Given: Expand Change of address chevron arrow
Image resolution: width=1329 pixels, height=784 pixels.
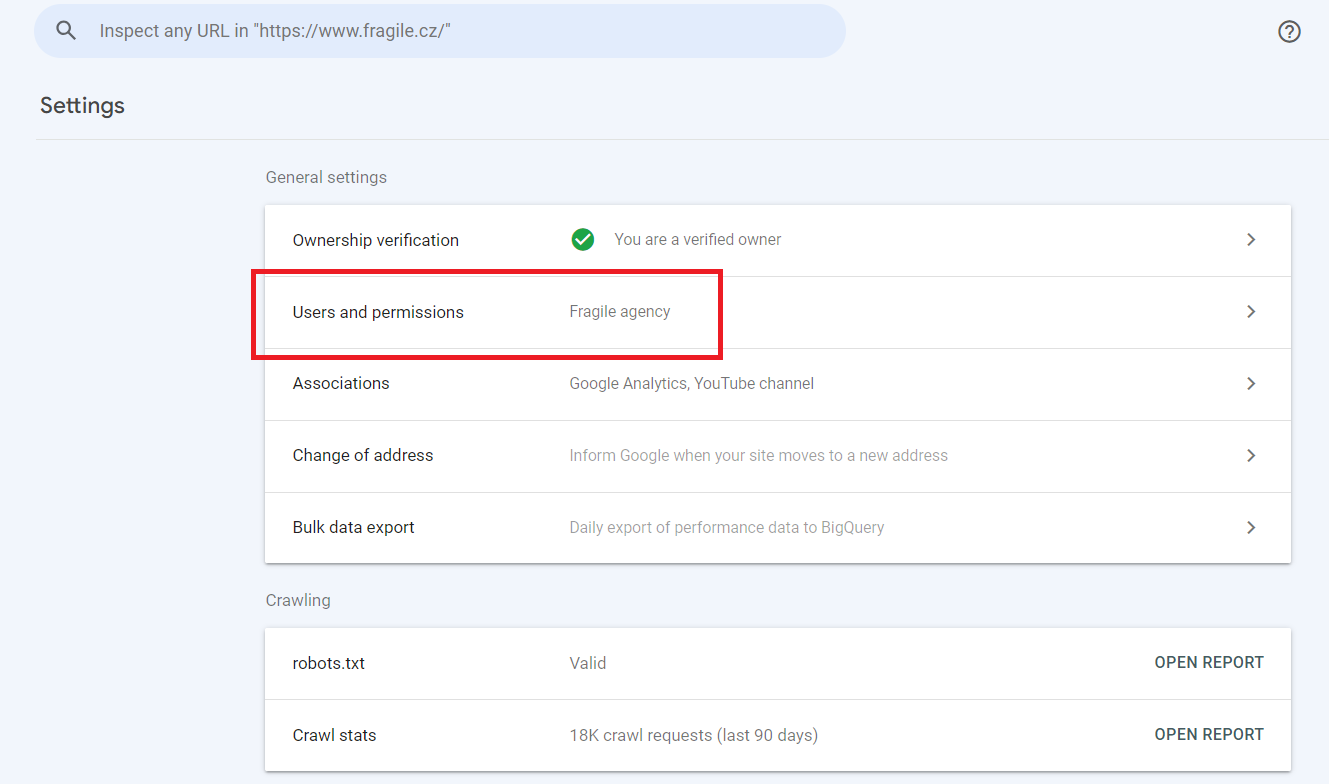Looking at the screenshot, I should (x=1250, y=456).
